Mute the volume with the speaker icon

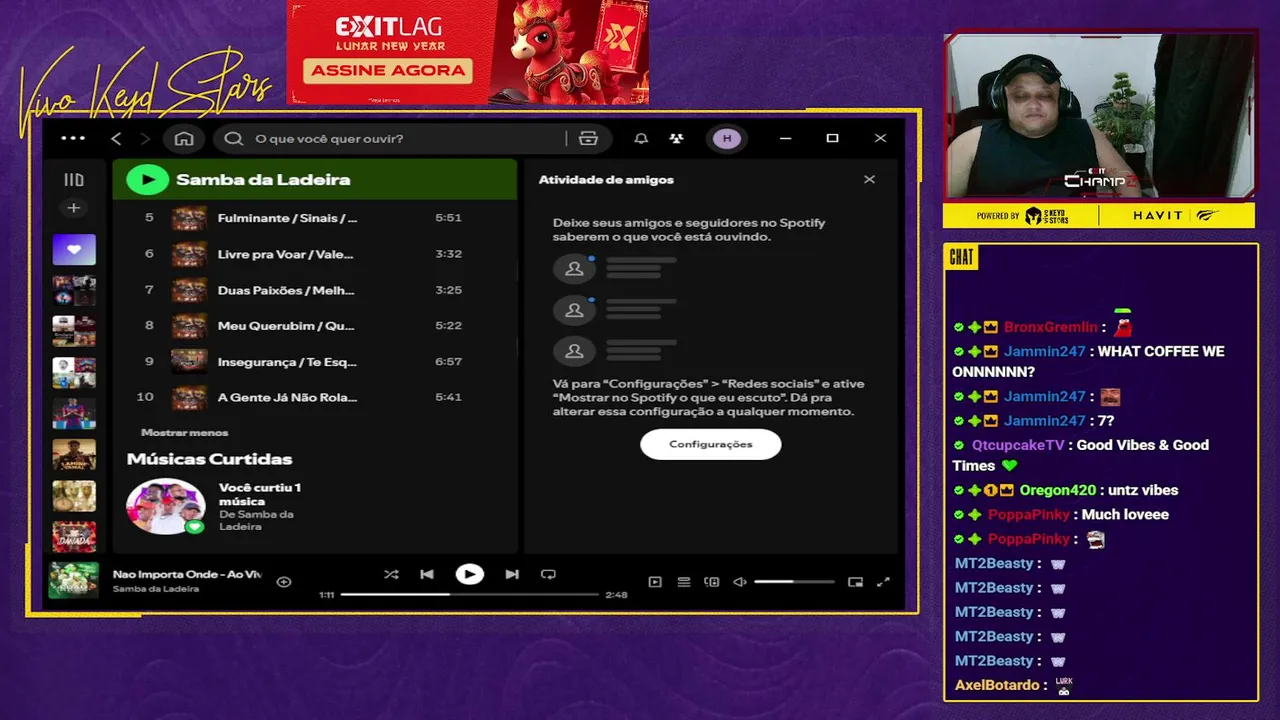click(740, 582)
